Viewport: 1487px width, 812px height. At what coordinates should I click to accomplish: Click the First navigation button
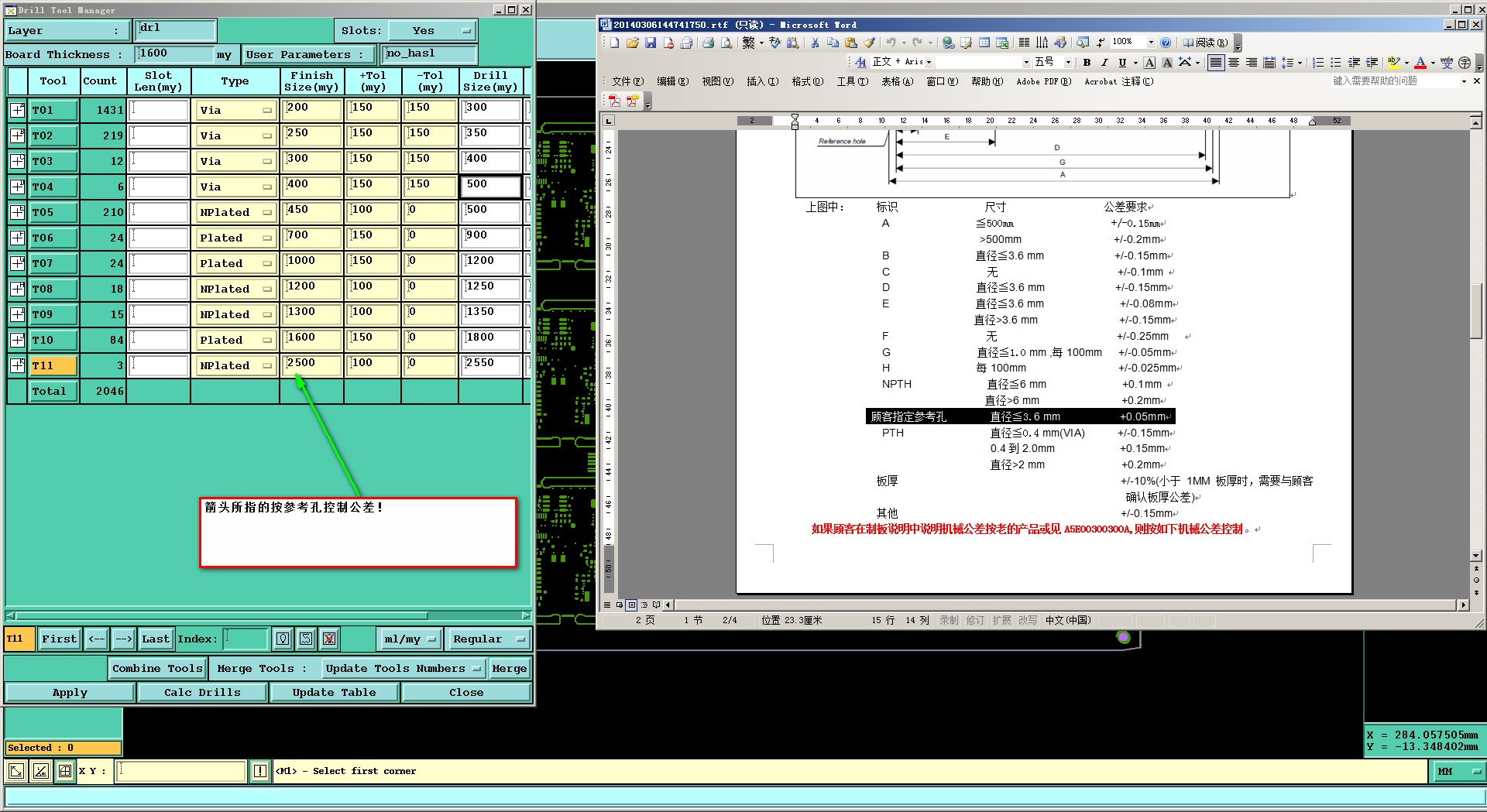[59, 639]
